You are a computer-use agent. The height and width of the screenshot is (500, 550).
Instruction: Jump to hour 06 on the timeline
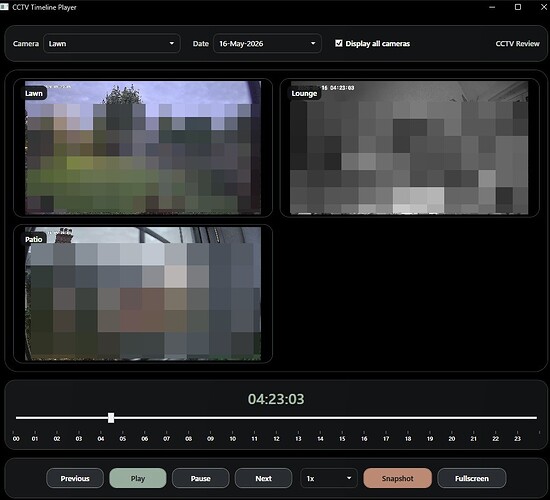click(x=145, y=438)
